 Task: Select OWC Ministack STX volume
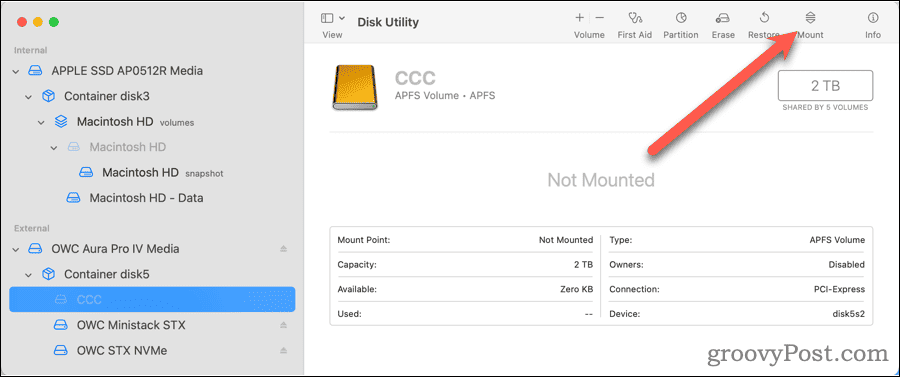(131, 325)
